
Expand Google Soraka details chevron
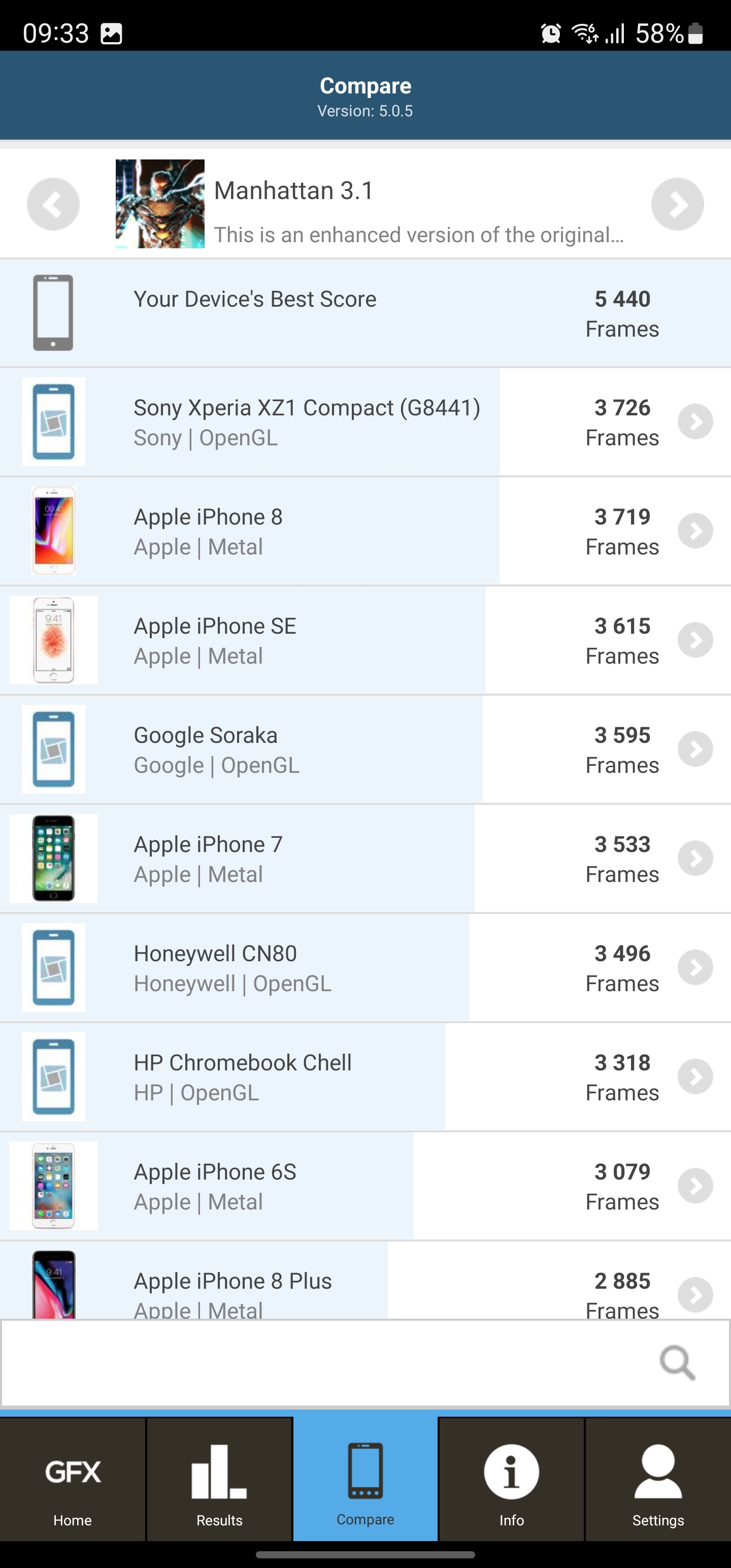695,749
